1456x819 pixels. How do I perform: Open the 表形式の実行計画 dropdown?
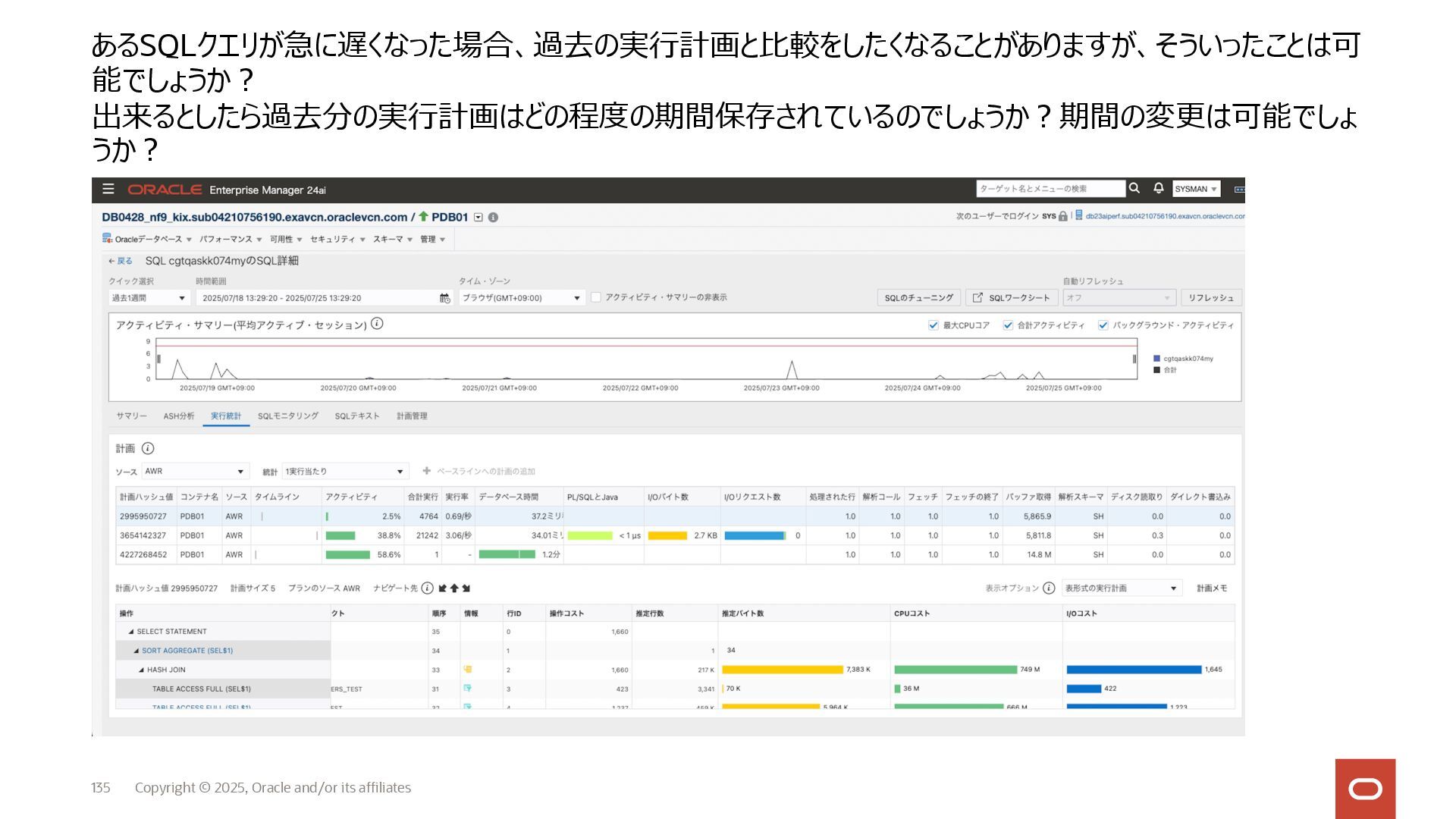[1122, 588]
